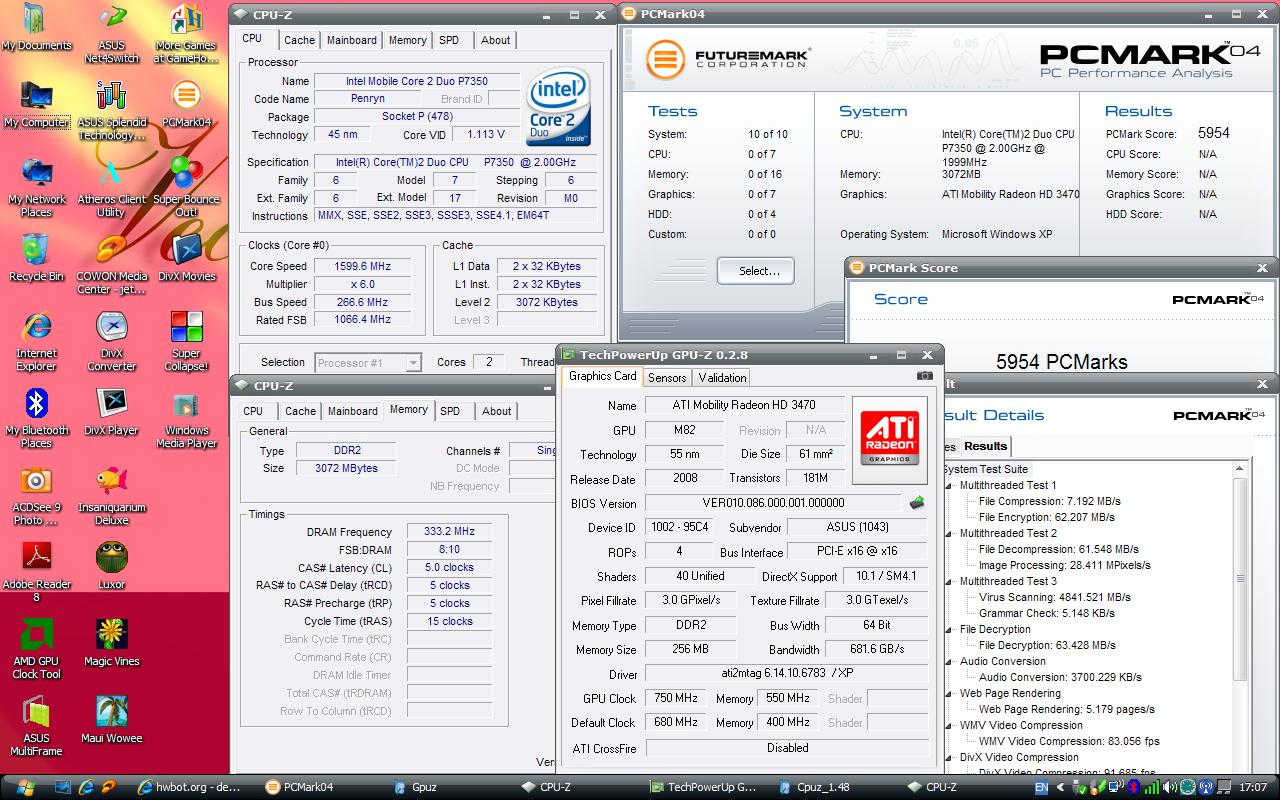Collapse the WMV Video Compression node
Screen dimensions: 1280x800
(x=949, y=725)
